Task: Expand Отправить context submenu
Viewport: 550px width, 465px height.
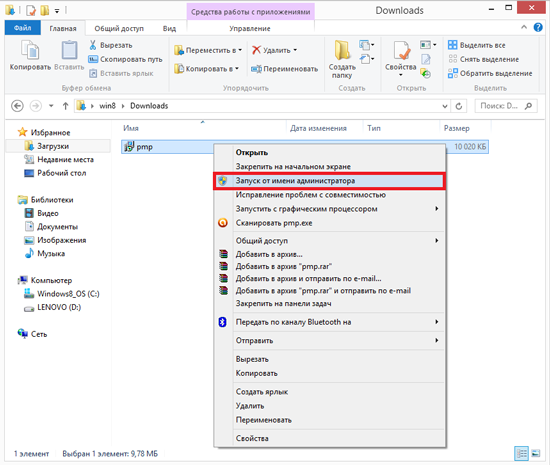Action: tap(330, 341)
